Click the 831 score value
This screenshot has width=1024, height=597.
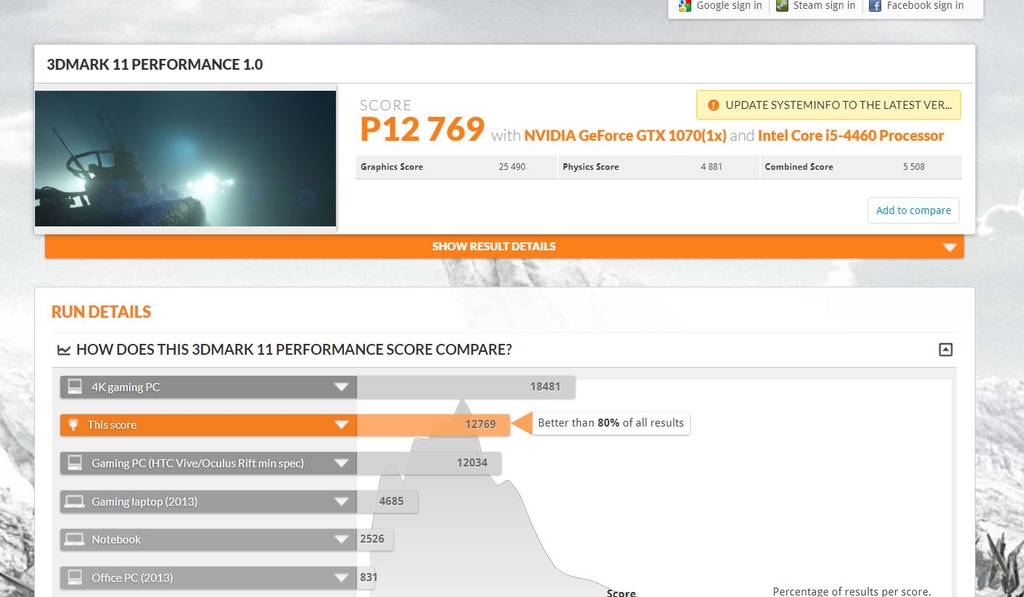coord(368,577)
